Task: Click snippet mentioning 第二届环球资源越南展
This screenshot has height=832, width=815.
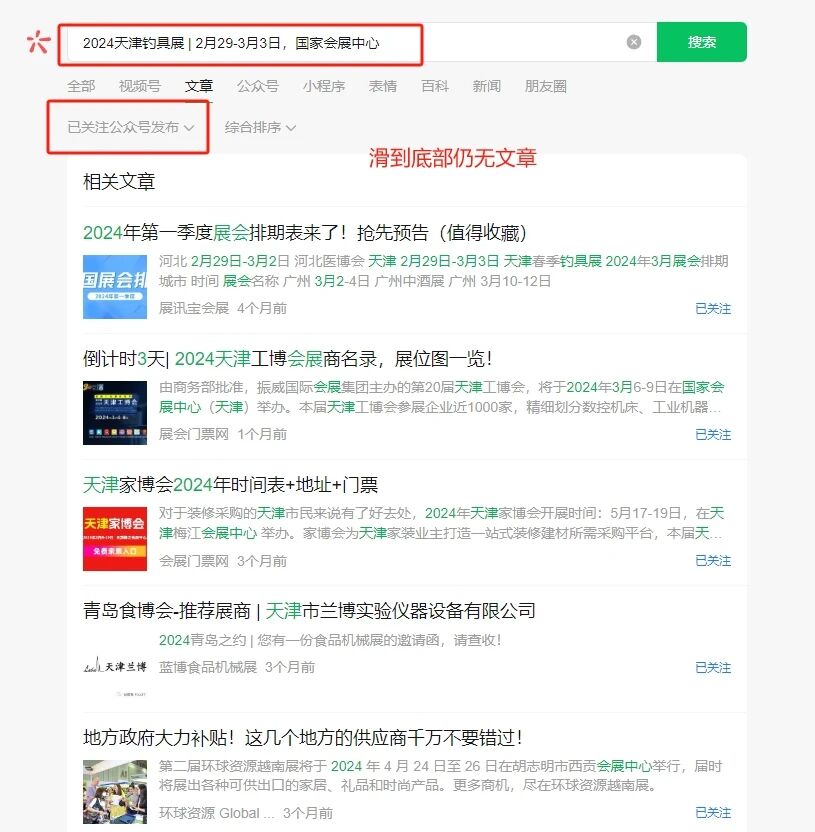Action: [440, 775]
